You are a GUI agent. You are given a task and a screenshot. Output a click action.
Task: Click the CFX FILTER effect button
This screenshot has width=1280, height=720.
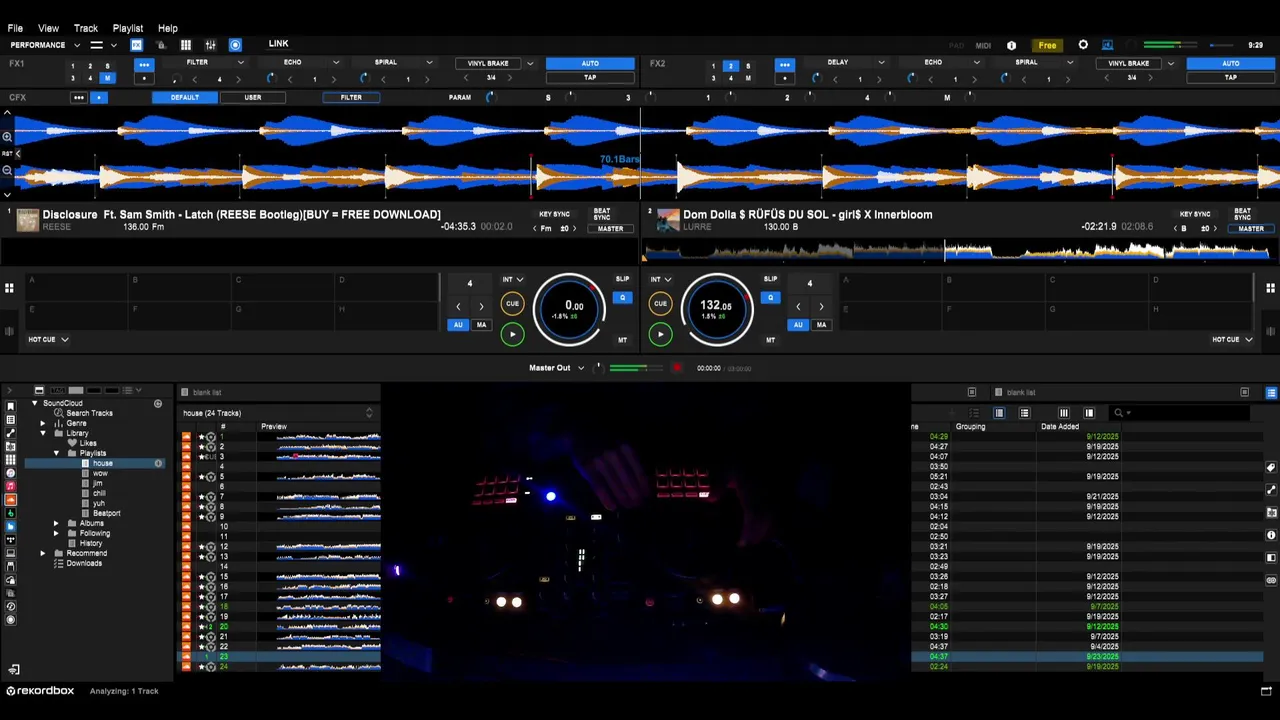click(x=351, y=97)
